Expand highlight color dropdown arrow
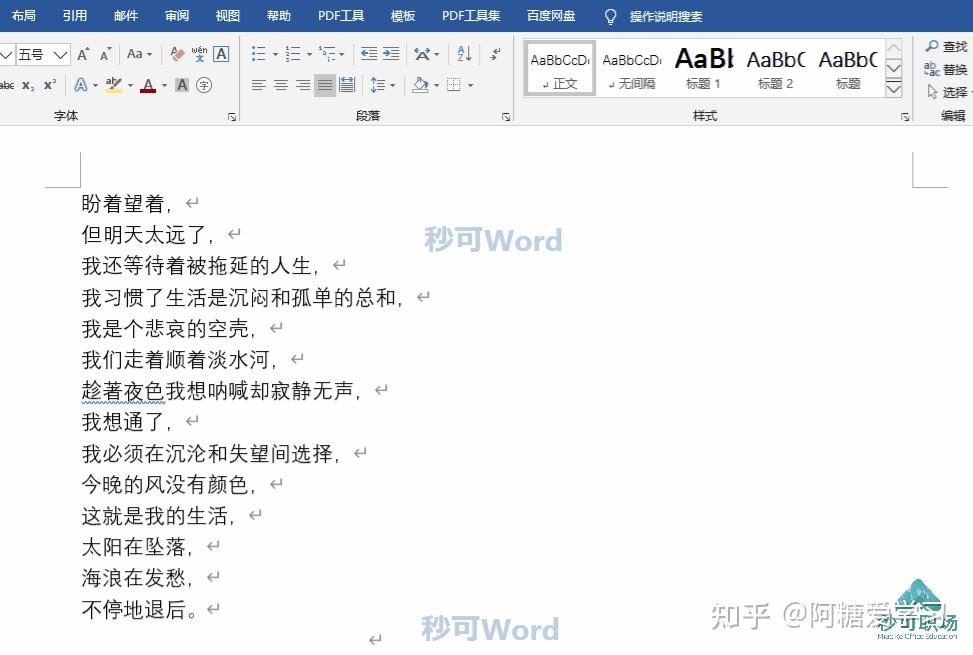The width and height of the screenshot is (973, 655). pos(130,86)
